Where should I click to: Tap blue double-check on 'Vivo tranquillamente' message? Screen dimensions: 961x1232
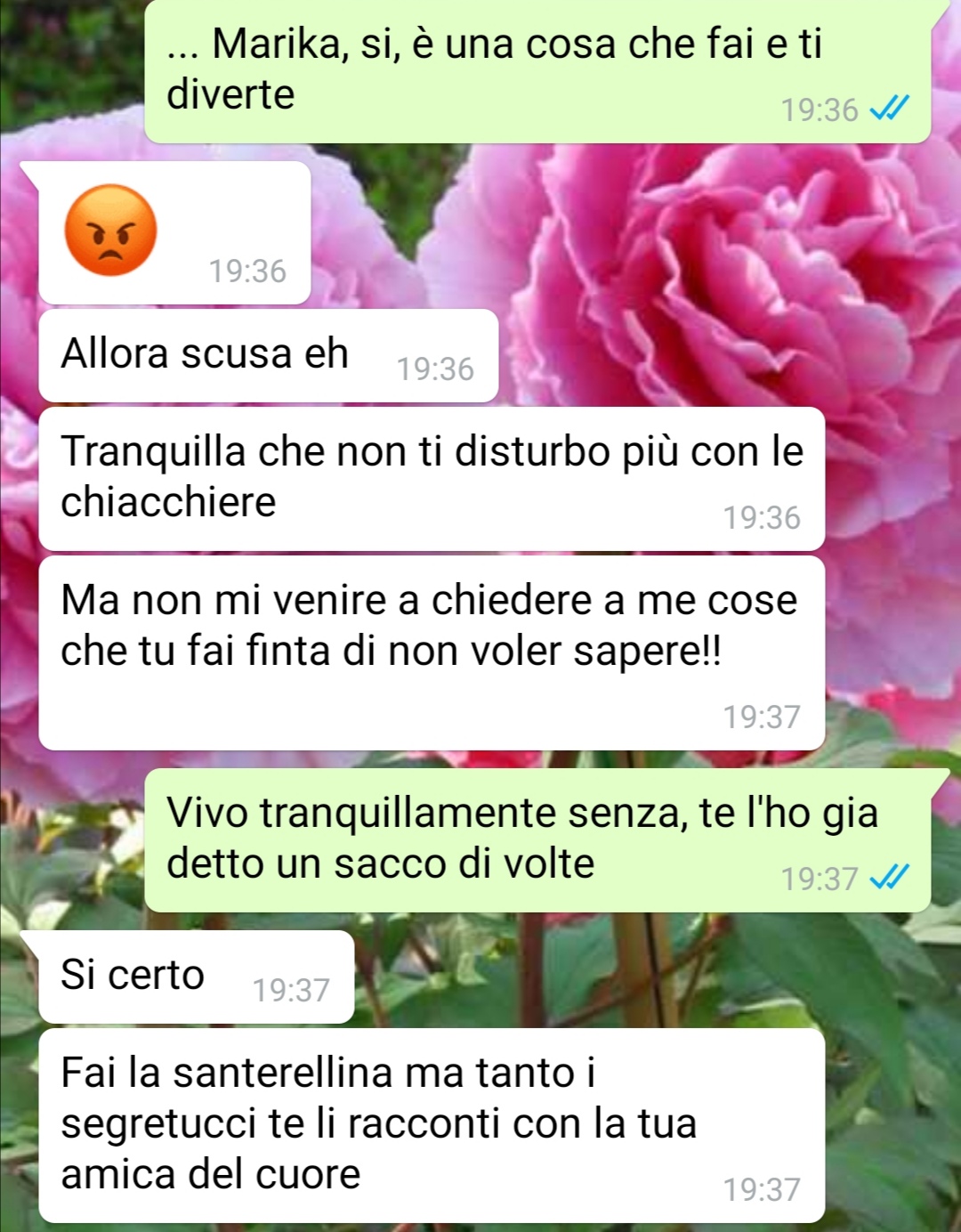pos(889,878)
